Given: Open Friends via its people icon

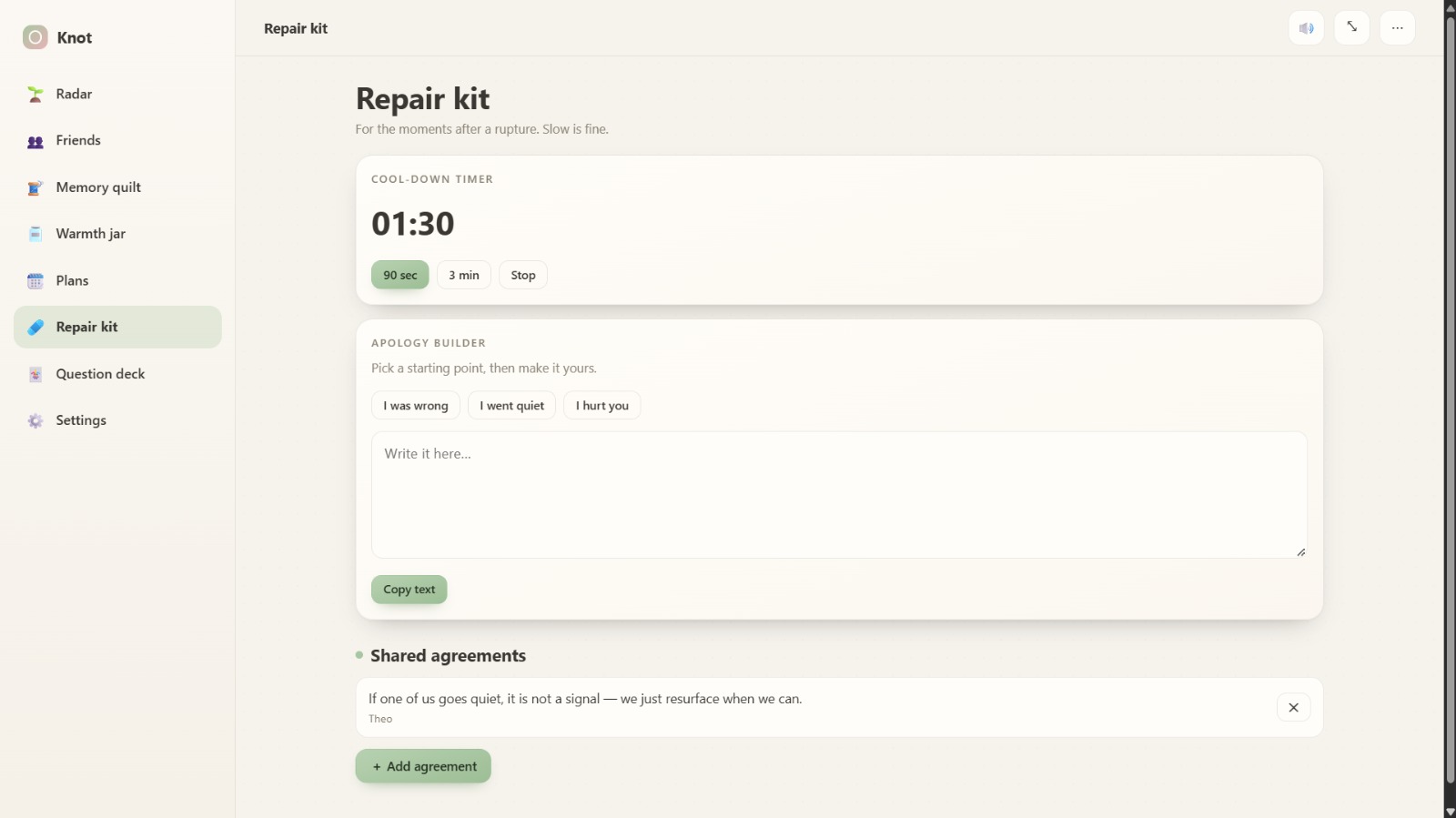Looking at the screenshot, I should (x=35, y=141).
